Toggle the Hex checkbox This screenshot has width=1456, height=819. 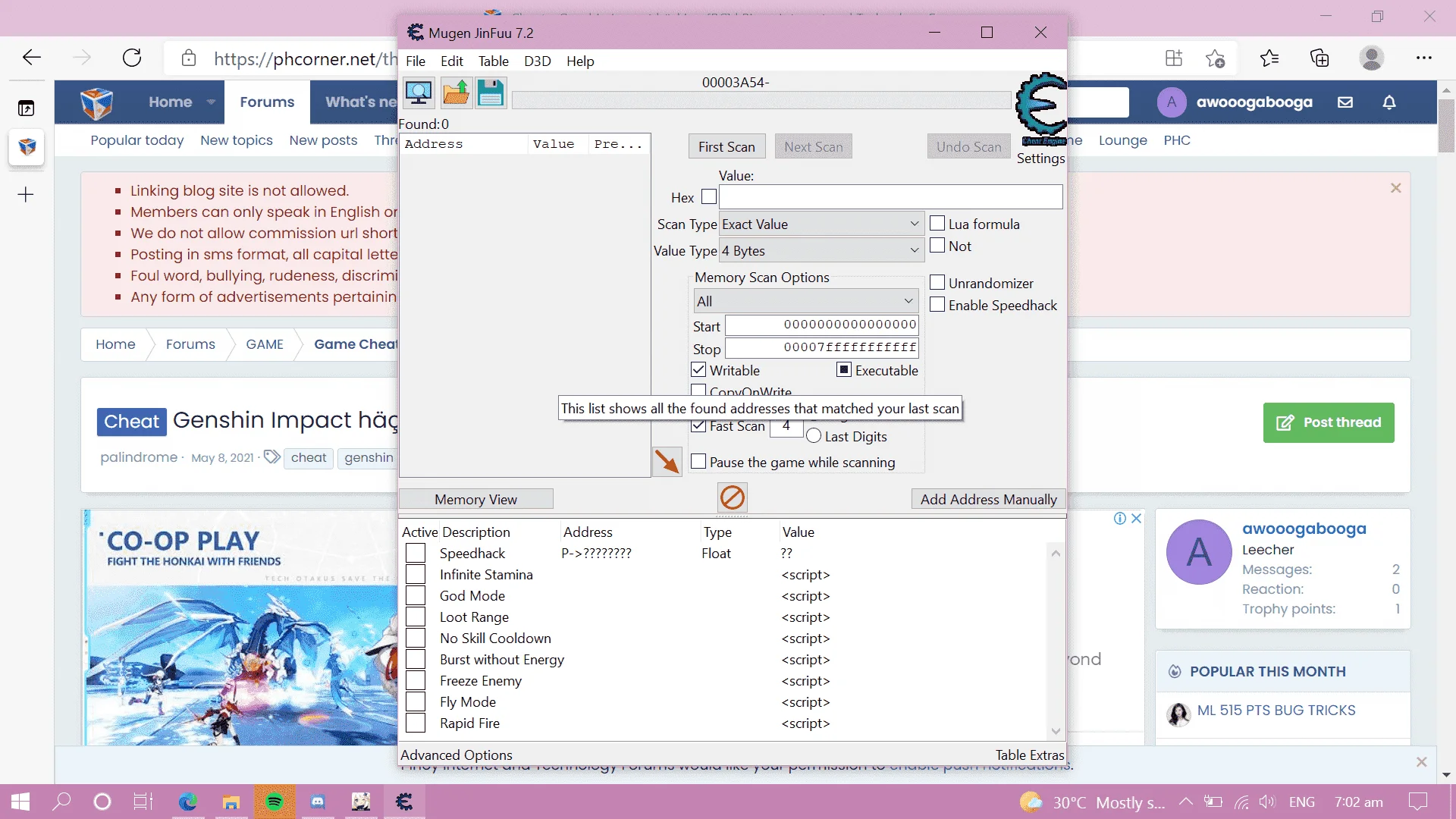(709, 197)
